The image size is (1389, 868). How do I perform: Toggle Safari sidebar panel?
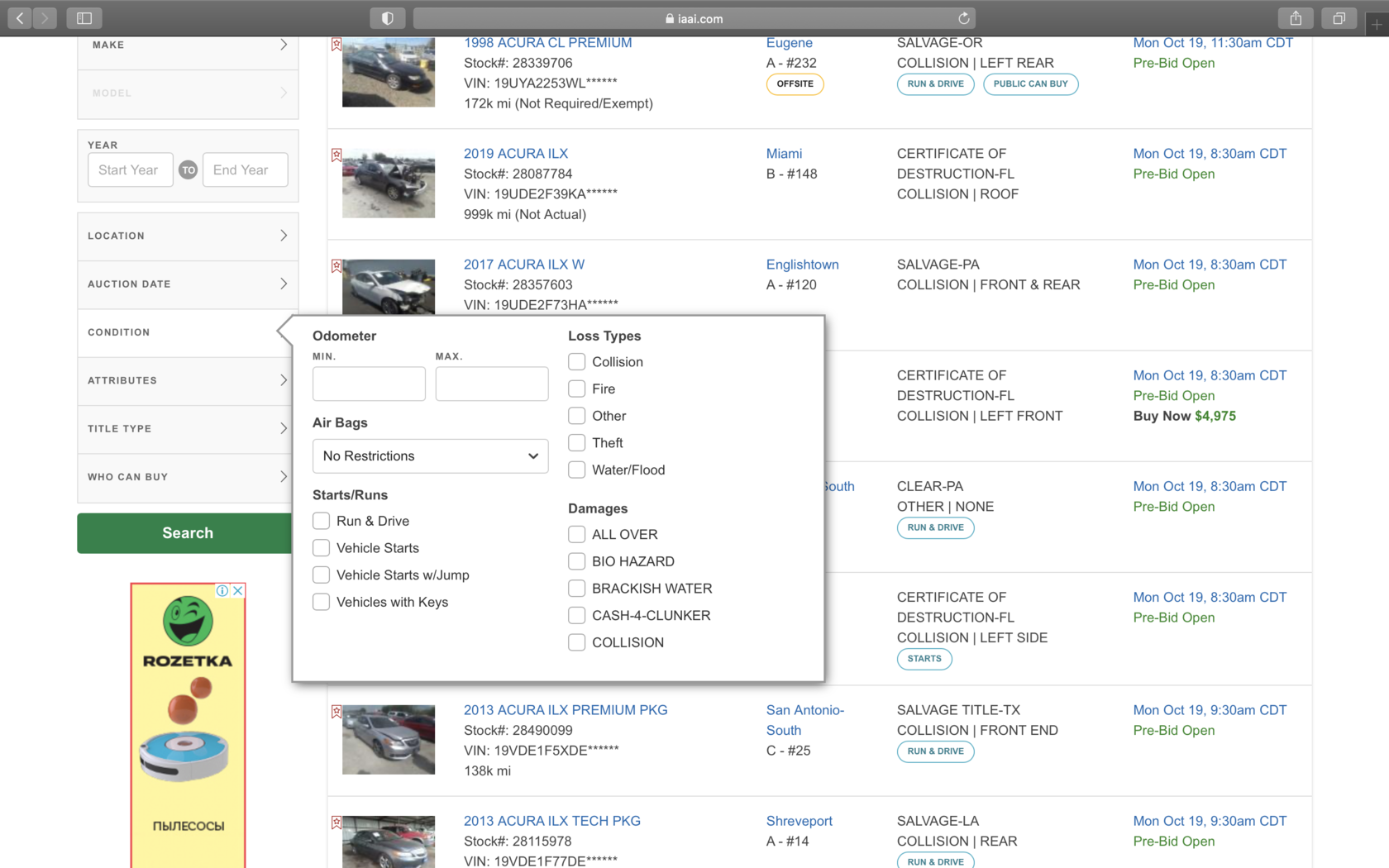pos(84,17)
